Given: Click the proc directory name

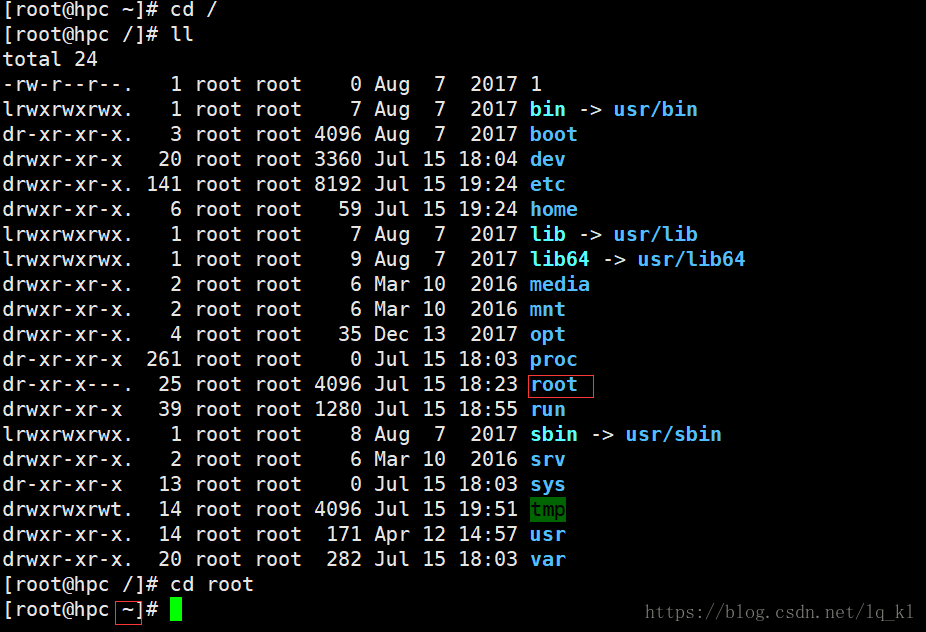Looking at the screenshot, I should (x=553, y=360).
